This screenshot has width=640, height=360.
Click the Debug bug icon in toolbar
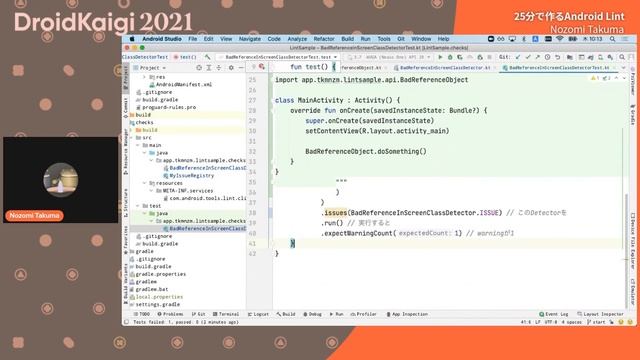pos(450,57)
